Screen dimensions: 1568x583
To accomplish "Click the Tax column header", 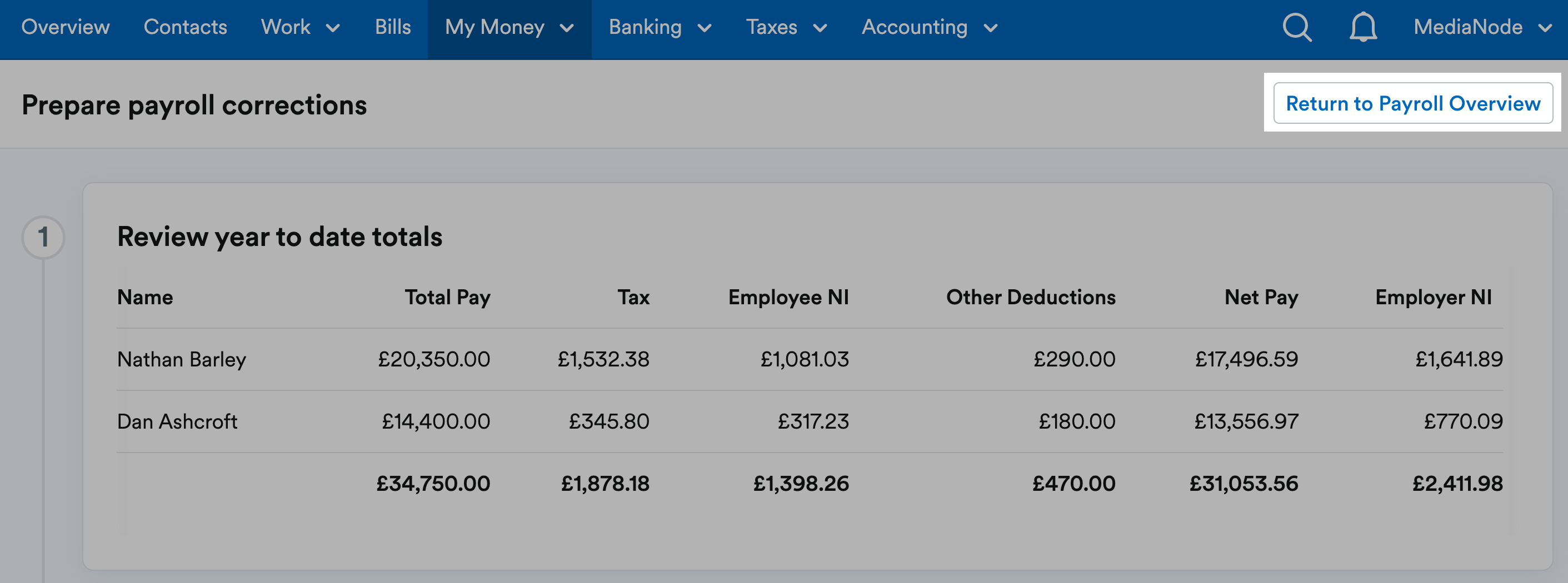I will 633,297.
